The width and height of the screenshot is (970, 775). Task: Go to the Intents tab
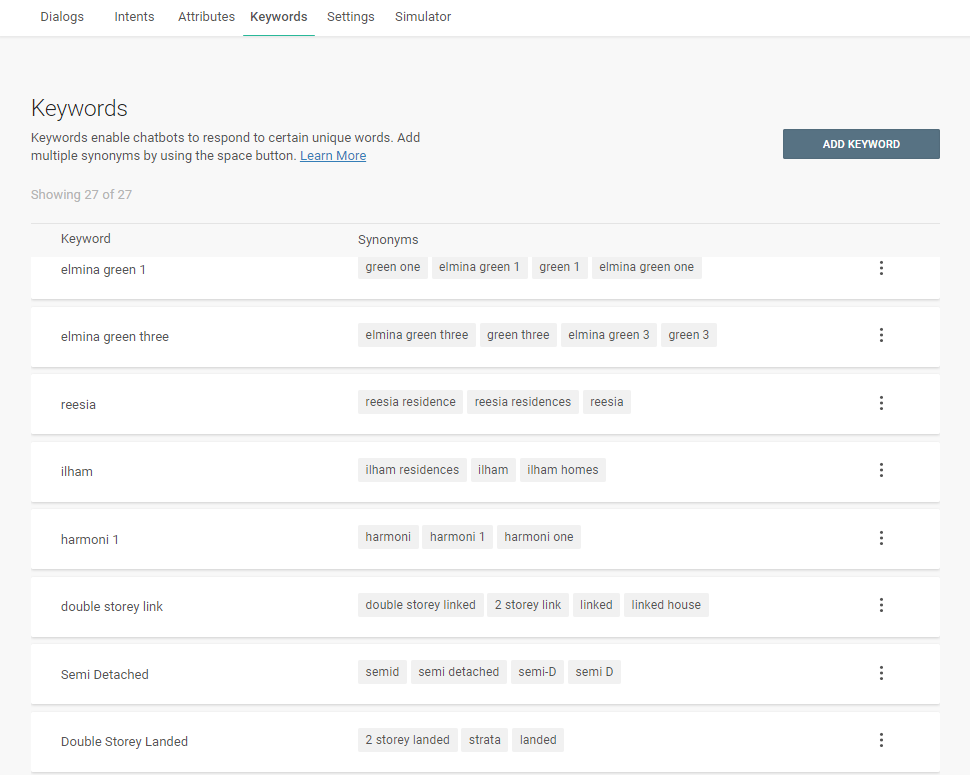134,17
